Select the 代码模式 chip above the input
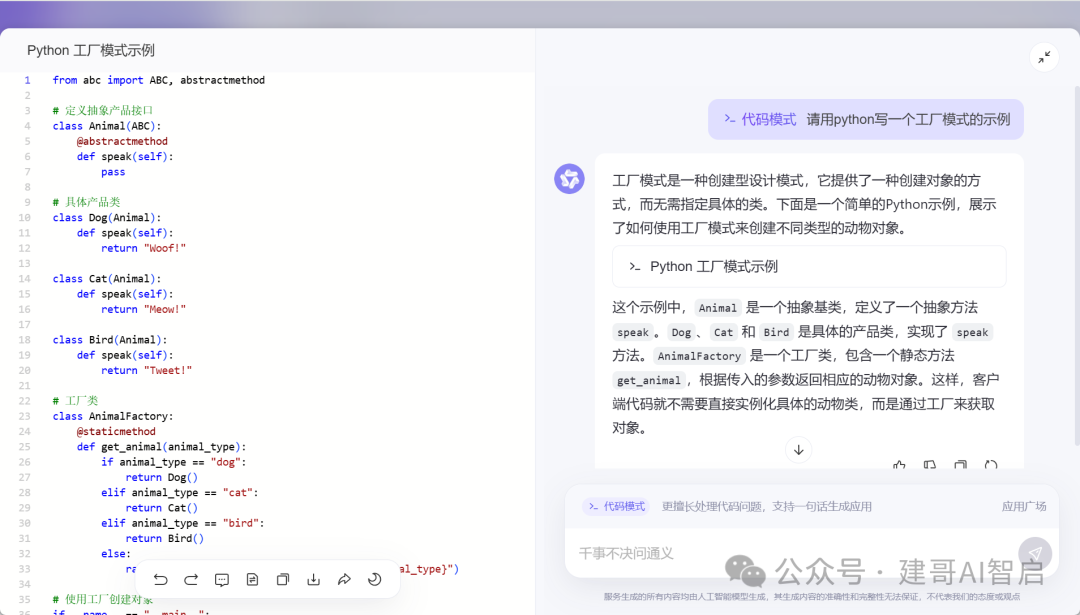 click(x=615, y=506)
